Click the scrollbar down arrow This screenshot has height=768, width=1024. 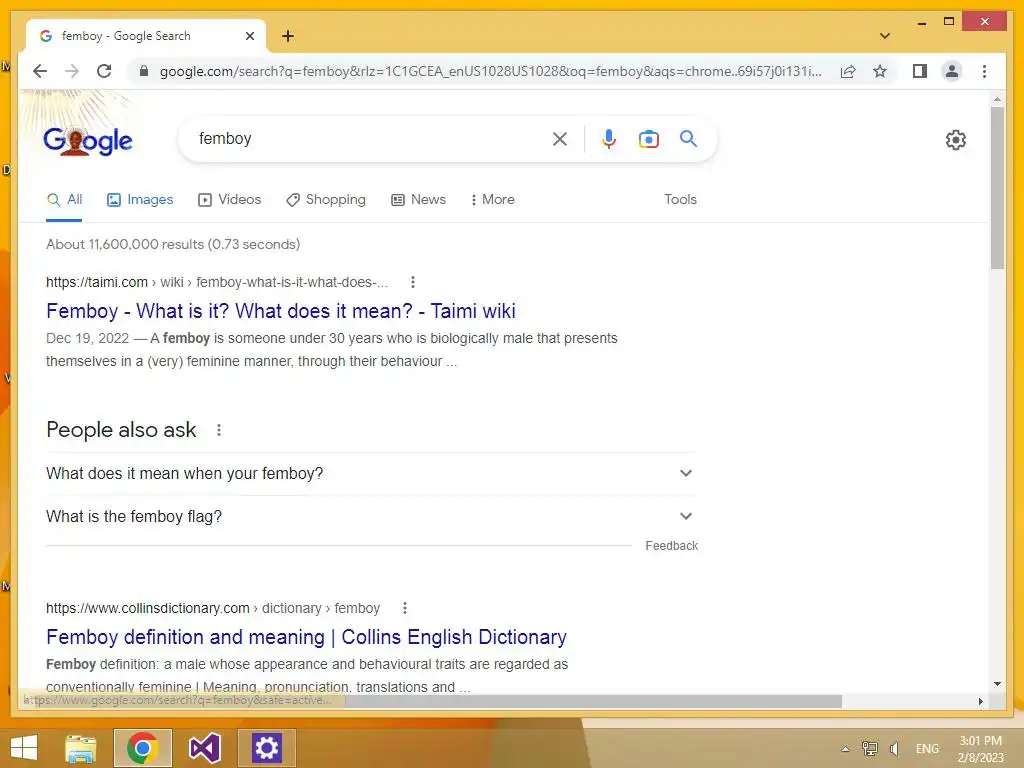(997, 684)
